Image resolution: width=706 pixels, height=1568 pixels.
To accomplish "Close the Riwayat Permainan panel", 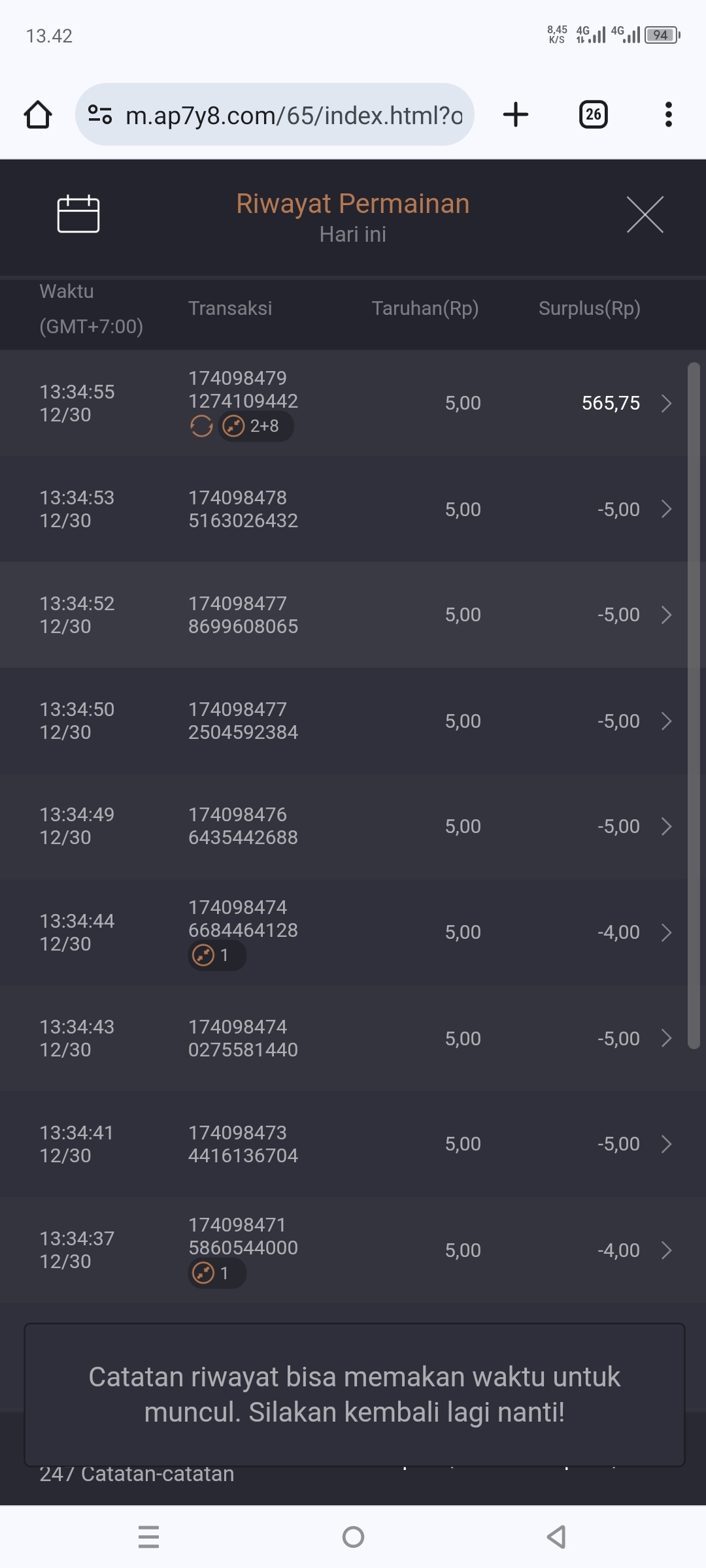I will 645,214.
